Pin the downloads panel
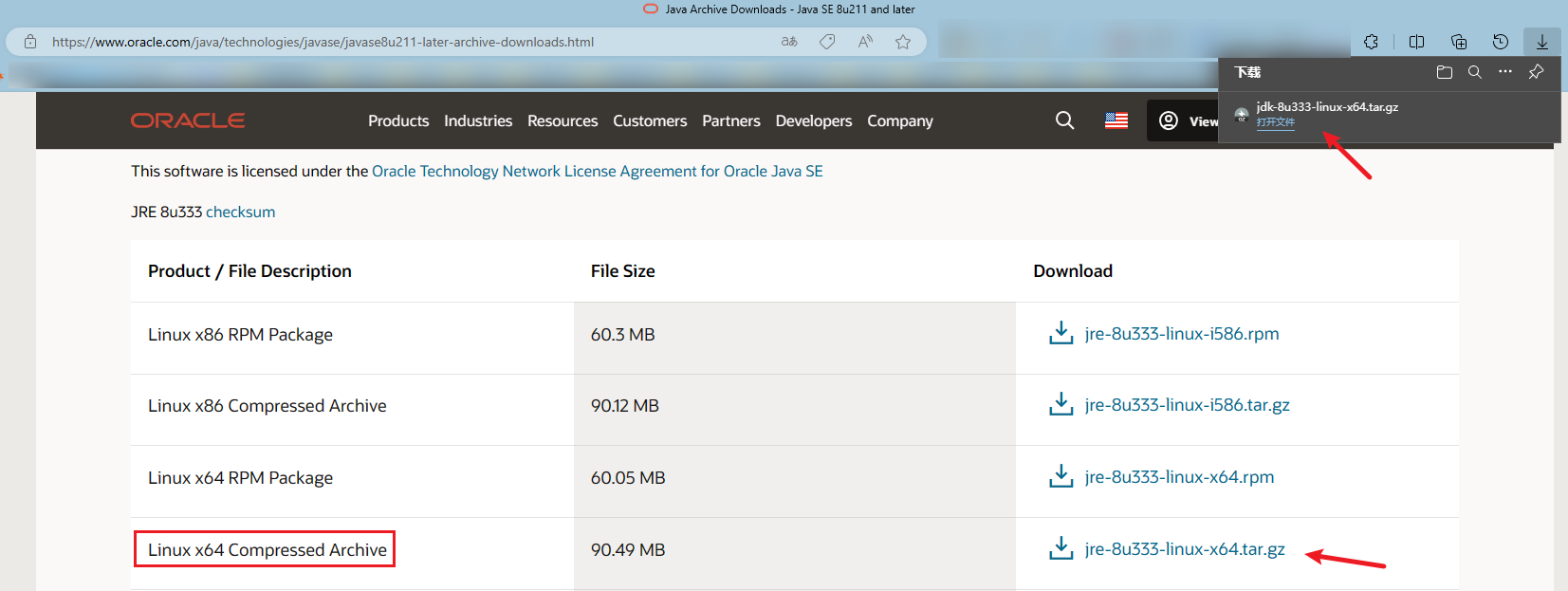Image resolution: width=1568 pixels, height=591 pixels. tap(1536, 72)
